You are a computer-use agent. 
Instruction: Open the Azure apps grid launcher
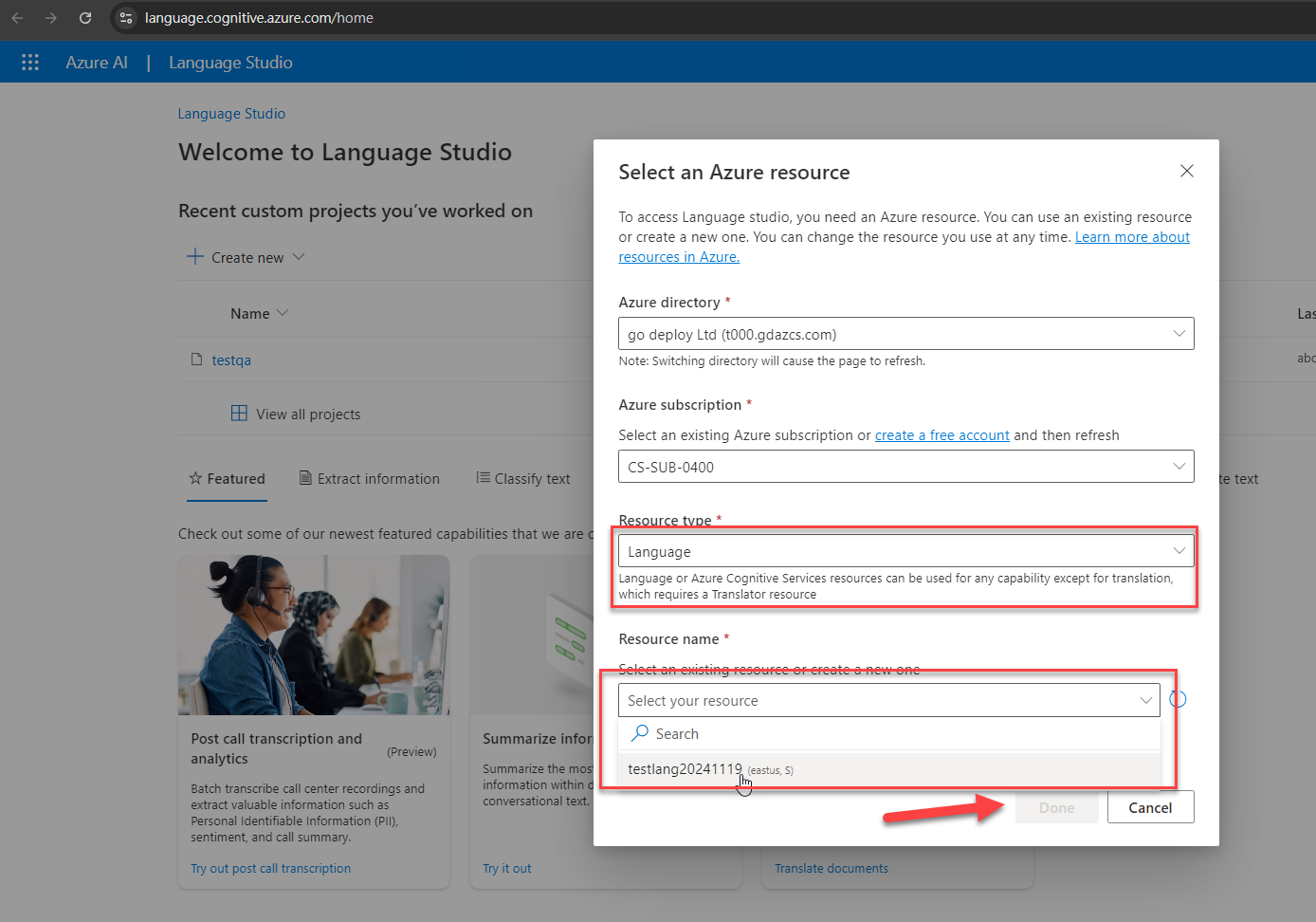pyautogui.click(x=30, y=62)
